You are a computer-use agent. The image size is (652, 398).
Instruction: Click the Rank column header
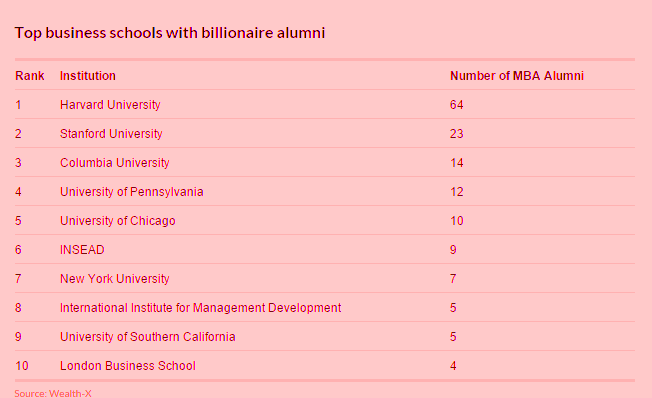(30, 76)
